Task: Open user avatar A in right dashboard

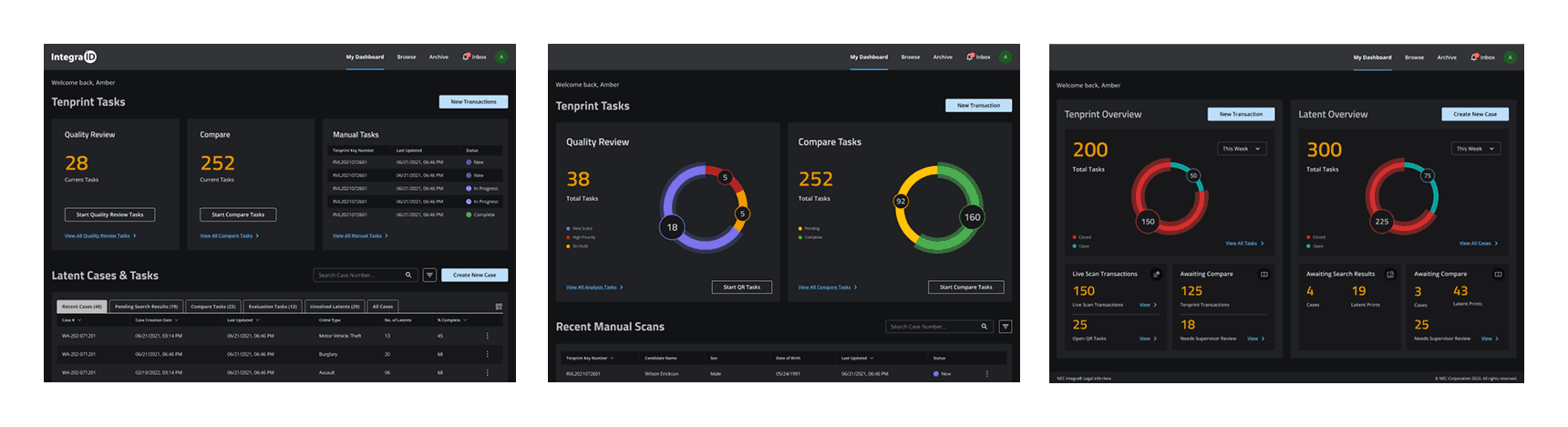Action: (1510, 57)
